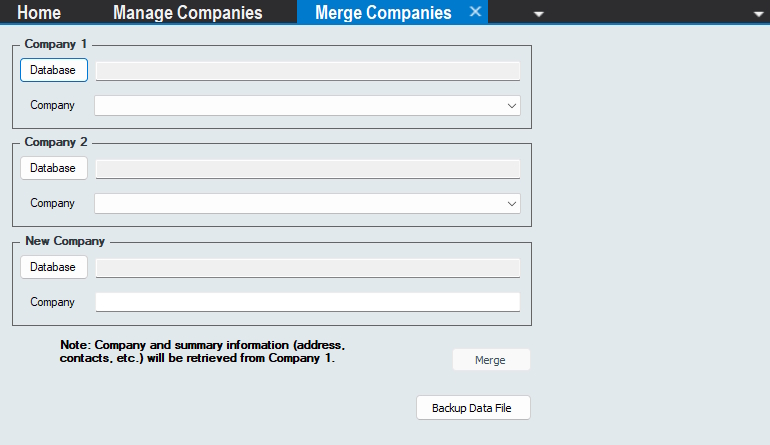Open the Manage Companies tab
770x445 pixels.
188,13
